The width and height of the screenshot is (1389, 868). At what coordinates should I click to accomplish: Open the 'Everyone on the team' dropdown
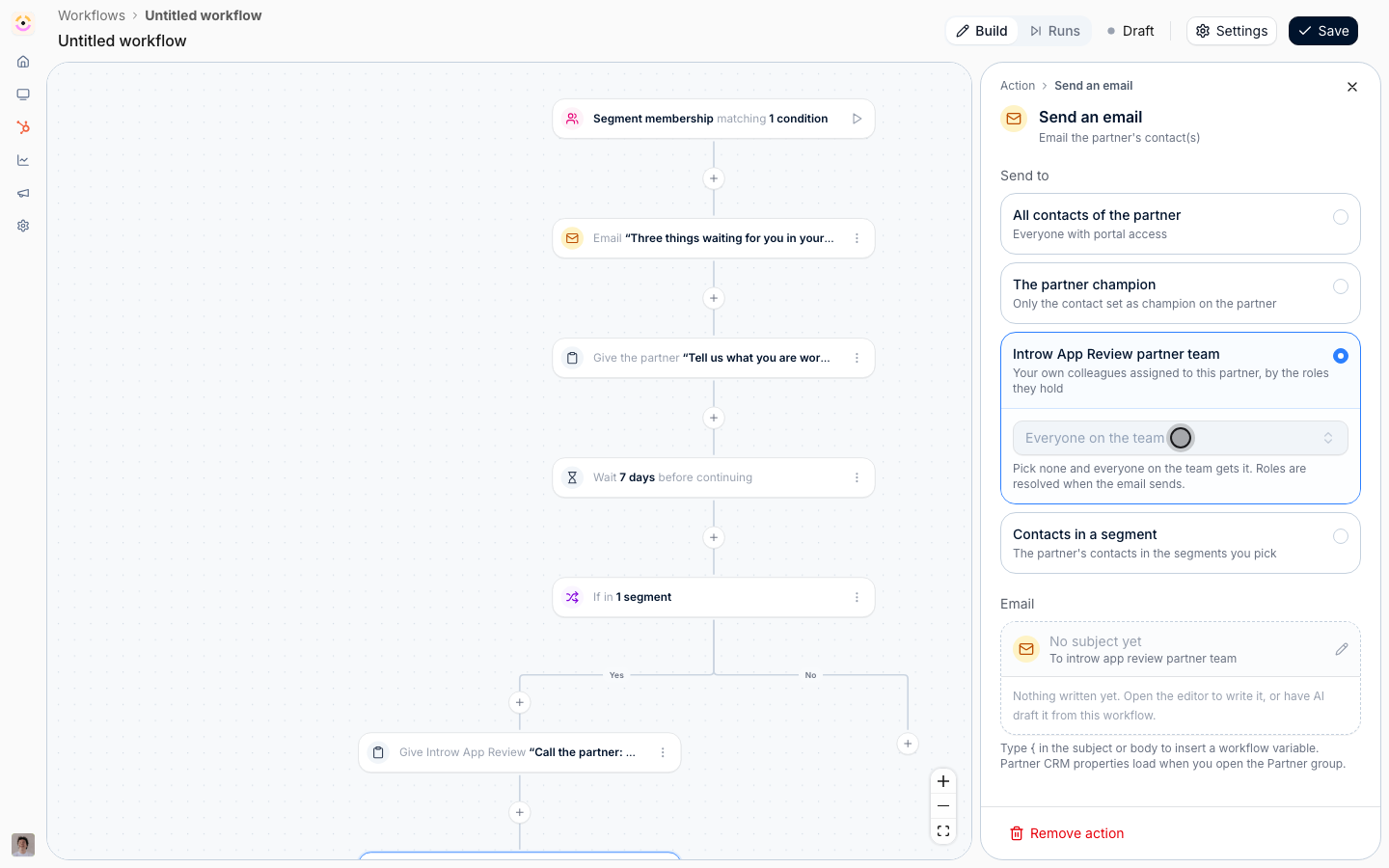[x=1181, y=438]
